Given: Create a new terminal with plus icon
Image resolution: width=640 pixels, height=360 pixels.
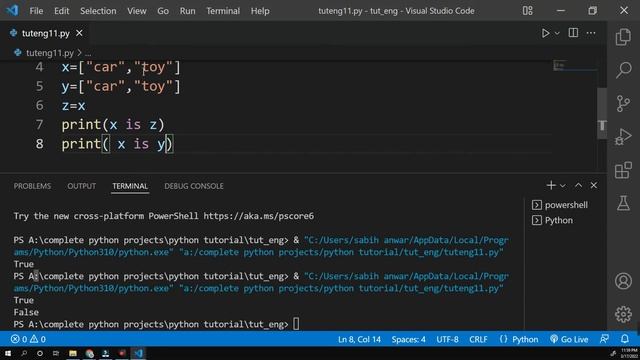Looking at the screenshot, I should click(551, 185).
